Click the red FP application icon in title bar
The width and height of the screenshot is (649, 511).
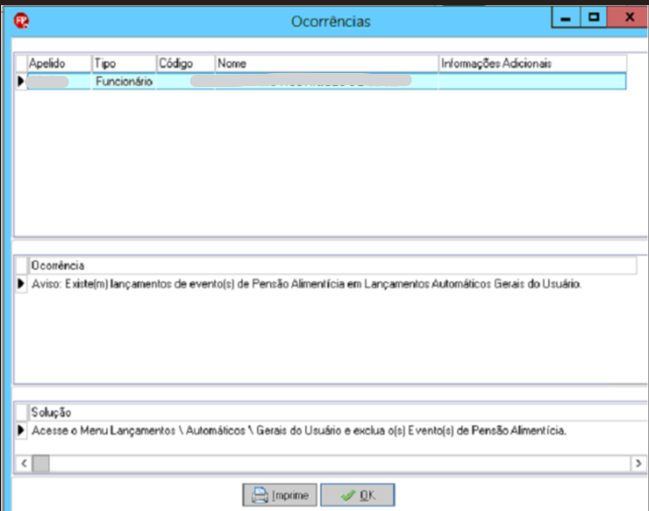(21, 21)
